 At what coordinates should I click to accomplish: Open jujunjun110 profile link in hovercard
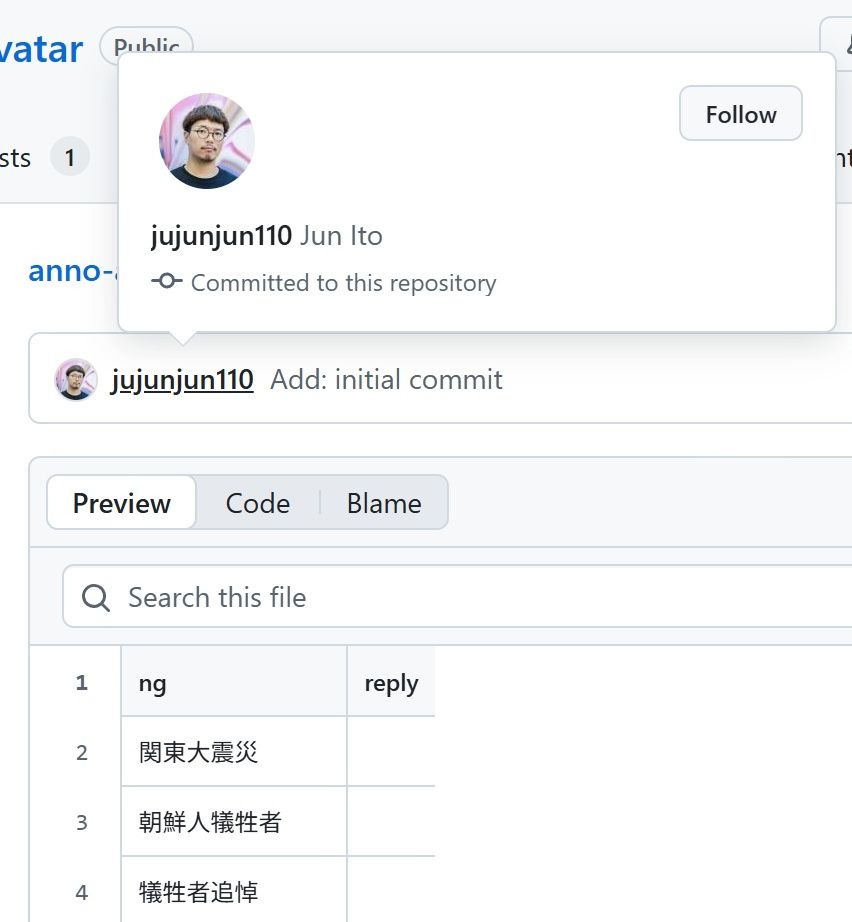(x=221, y=236)
